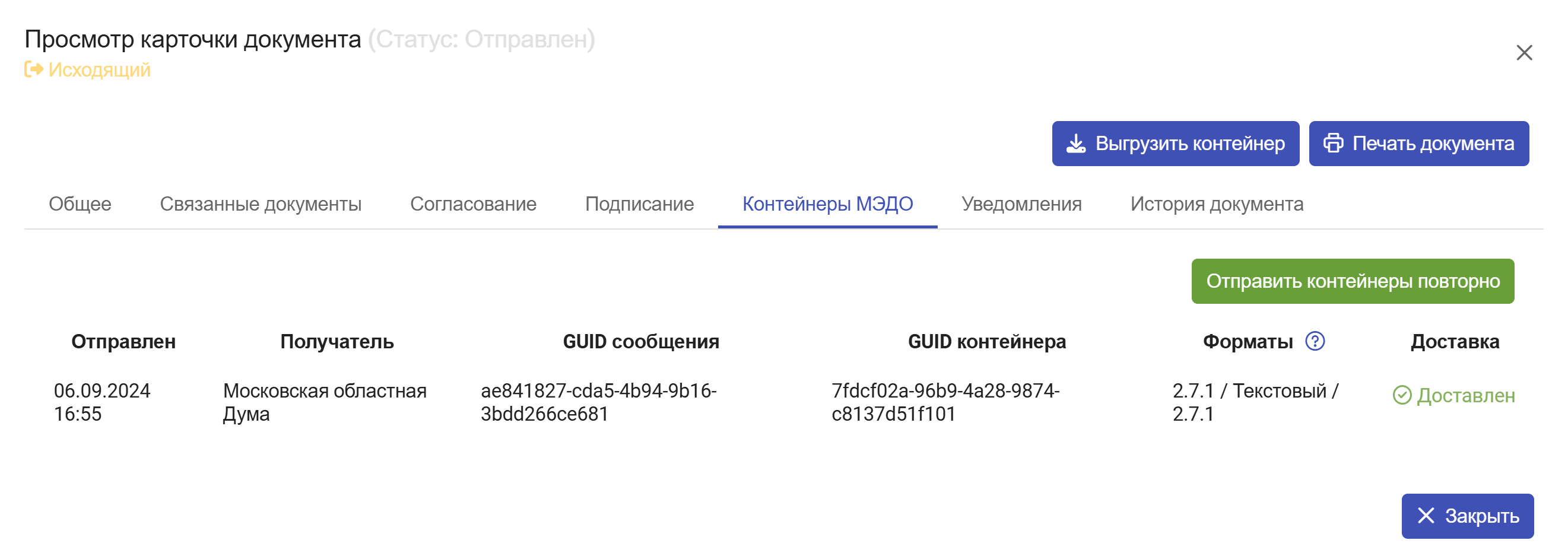Image resolution: width=1568 pixels, height=553 pixels.
Task: Click the download icon on Выгрузить контейнер
Action: [x=1075, y=144]
